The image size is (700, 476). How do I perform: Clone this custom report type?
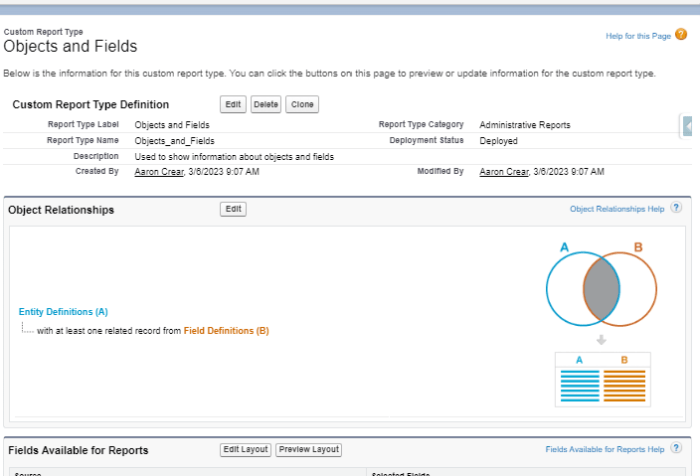pyautogui.click(x=302, y=104)
